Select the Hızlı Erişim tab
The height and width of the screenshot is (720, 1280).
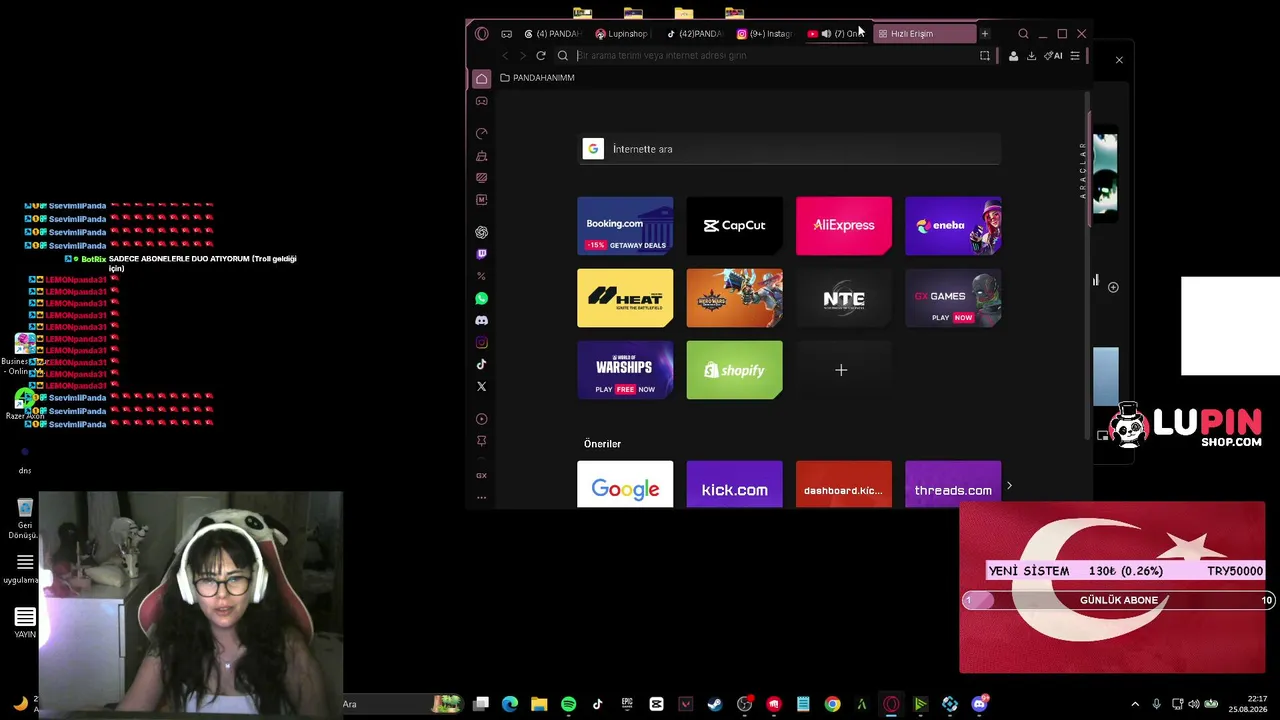[924, 34]
